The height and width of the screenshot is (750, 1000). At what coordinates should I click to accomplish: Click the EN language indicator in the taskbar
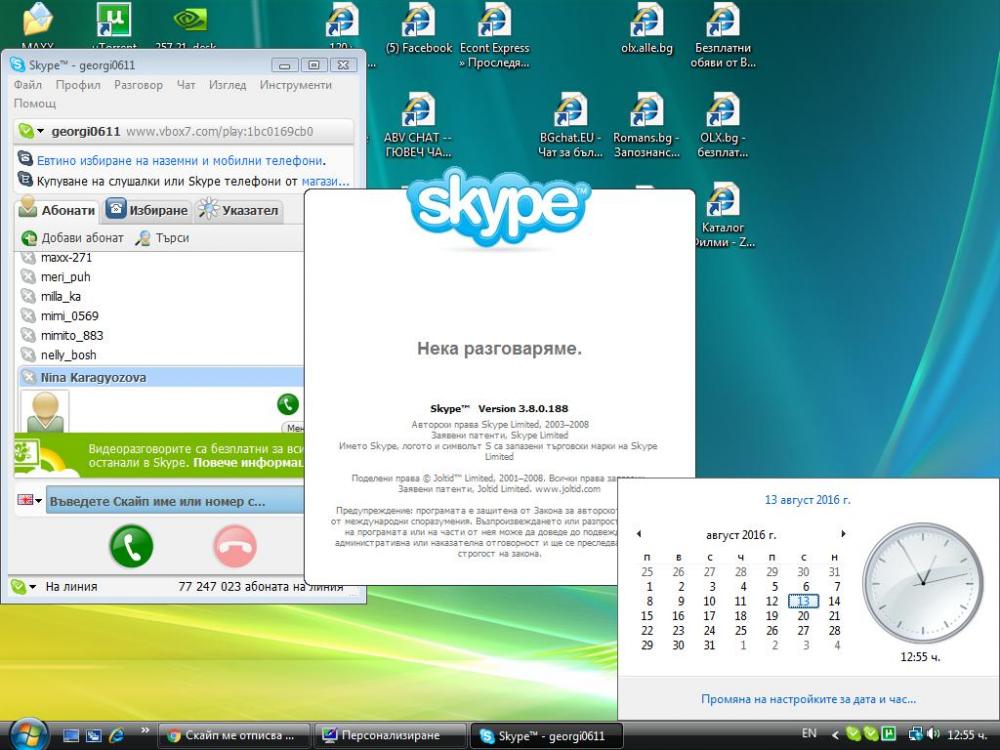point(809,733)
